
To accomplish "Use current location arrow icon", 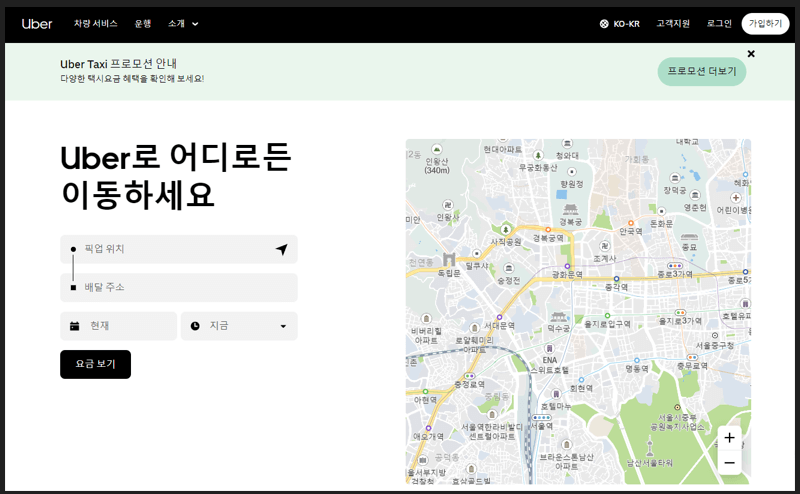I will pos(282,249).
